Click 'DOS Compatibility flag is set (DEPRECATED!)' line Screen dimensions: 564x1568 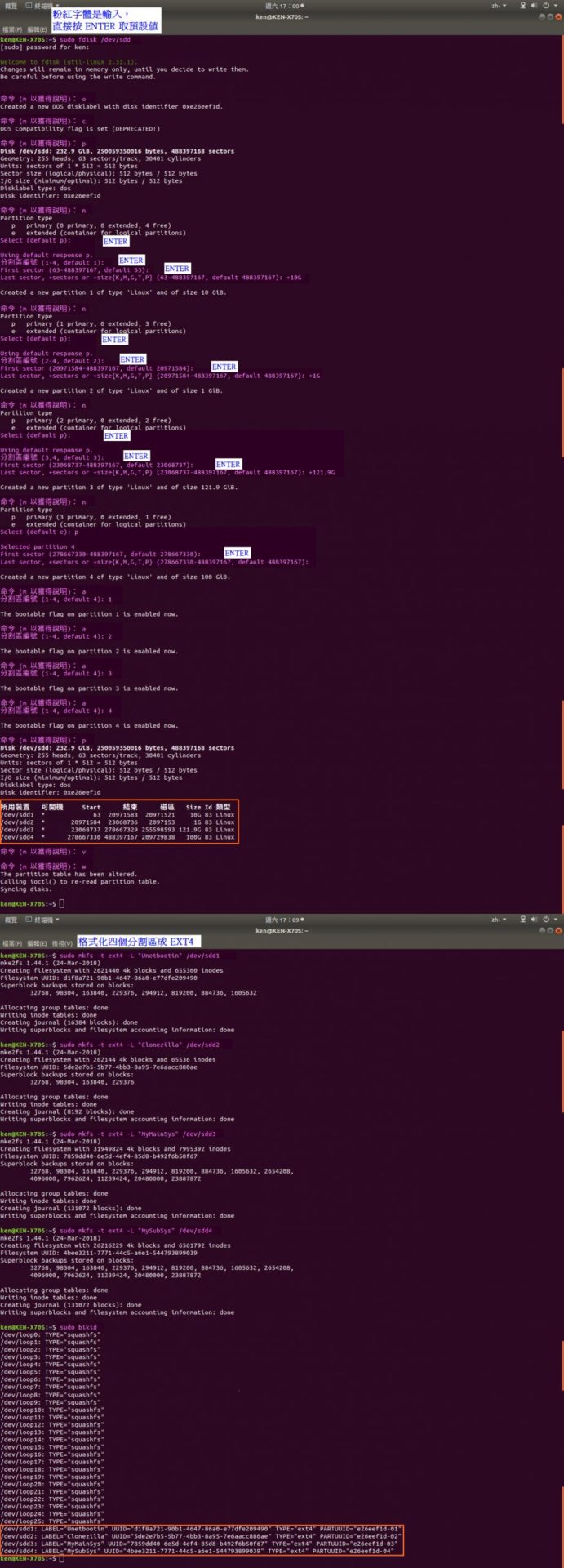click(x=80, y=128)
